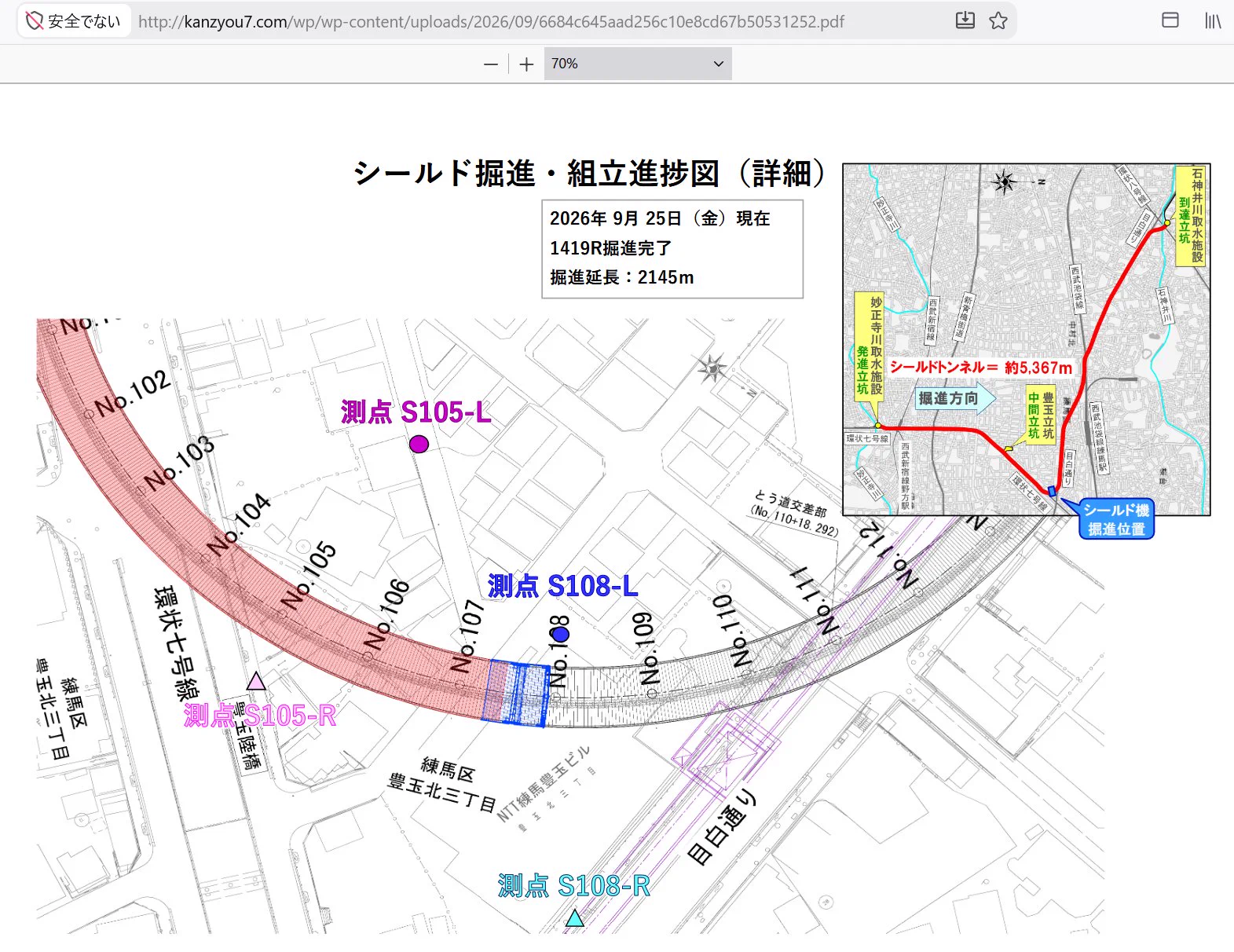This screenshot has width=1234, height=952.
Task: Save the PDF with the download icon
Action: 965,21
